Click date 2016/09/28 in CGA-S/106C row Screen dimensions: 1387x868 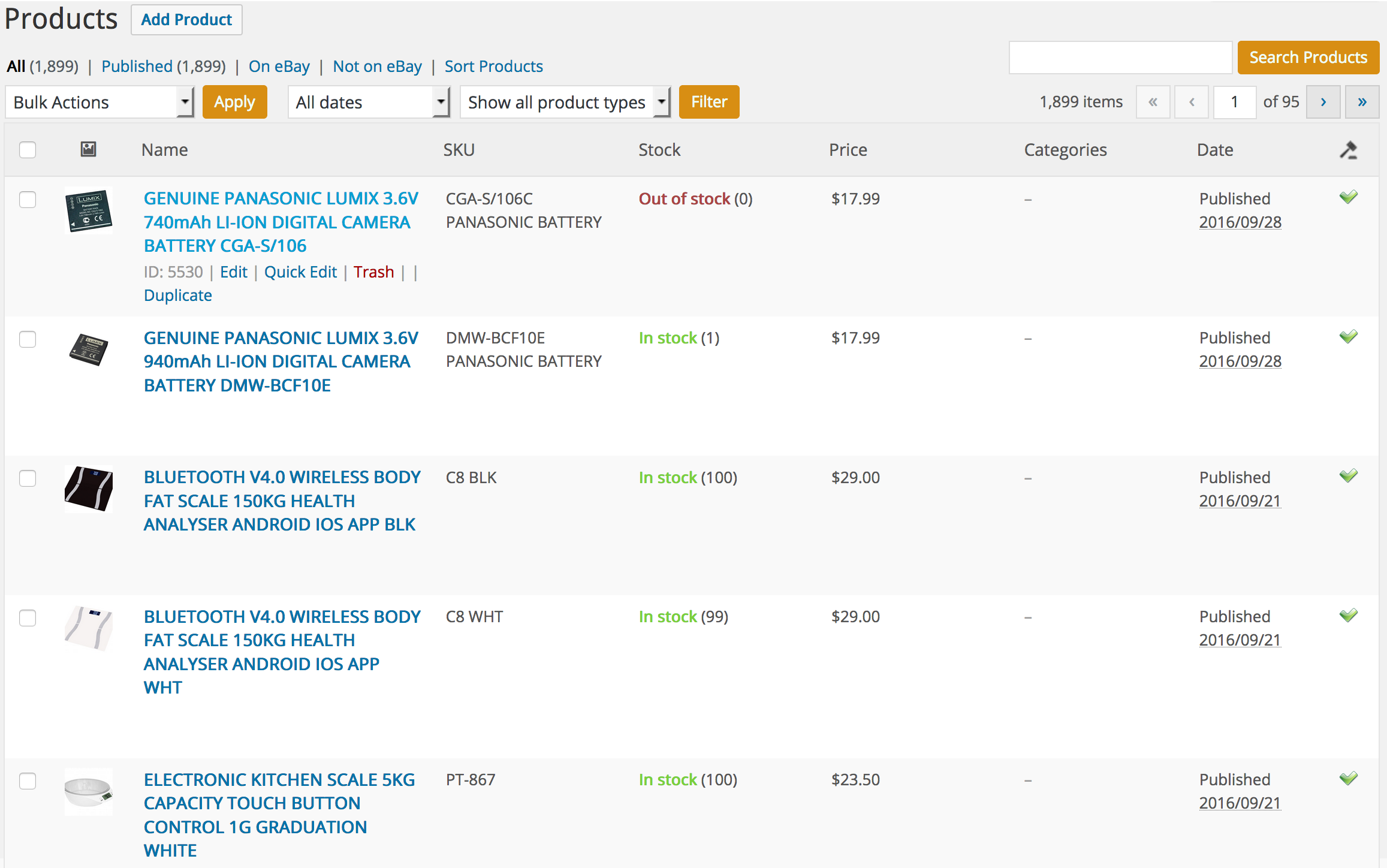1240,222
